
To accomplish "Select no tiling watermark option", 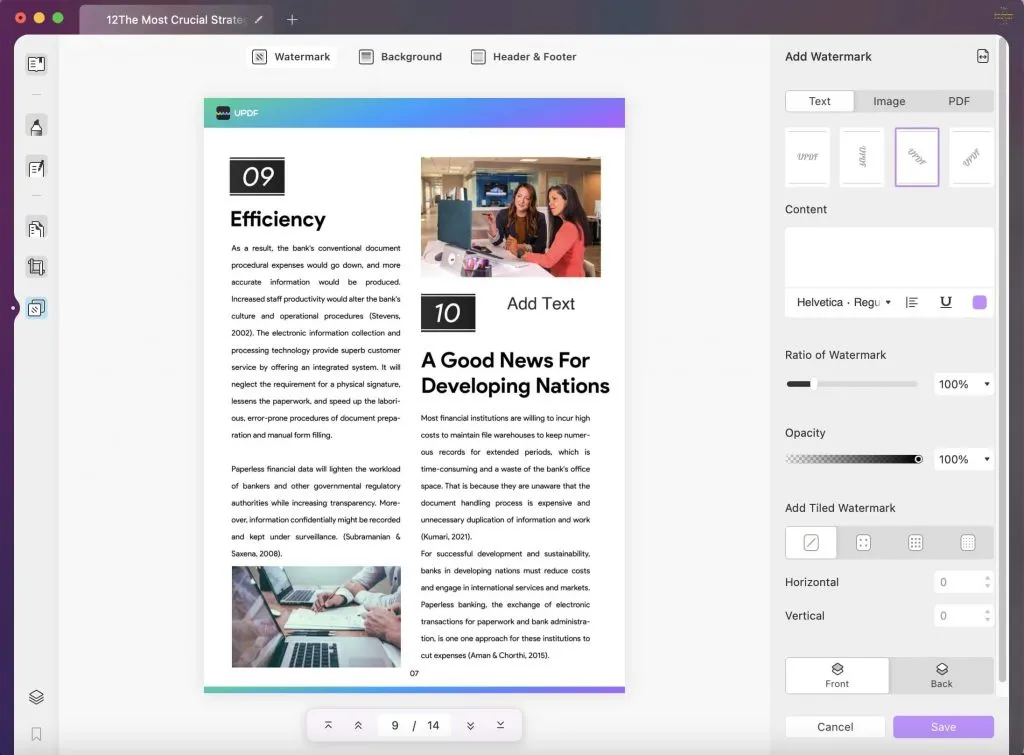I will pyautogui.click(x=811, y=543).
